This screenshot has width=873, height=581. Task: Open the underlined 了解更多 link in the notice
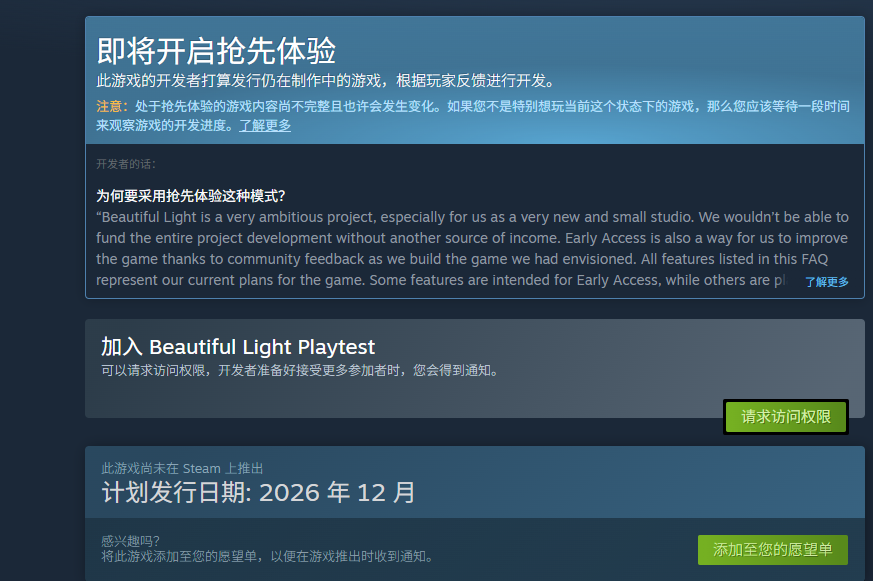(x=265, y=126)
